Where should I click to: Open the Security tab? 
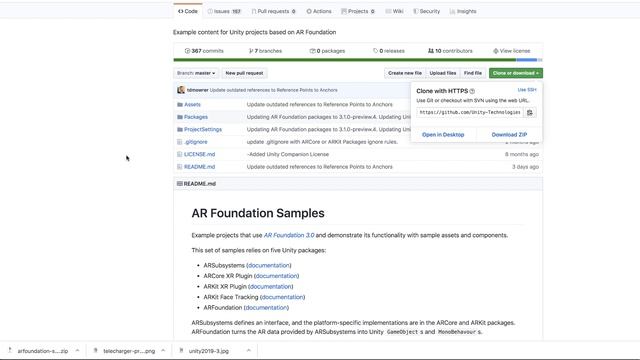426,11
